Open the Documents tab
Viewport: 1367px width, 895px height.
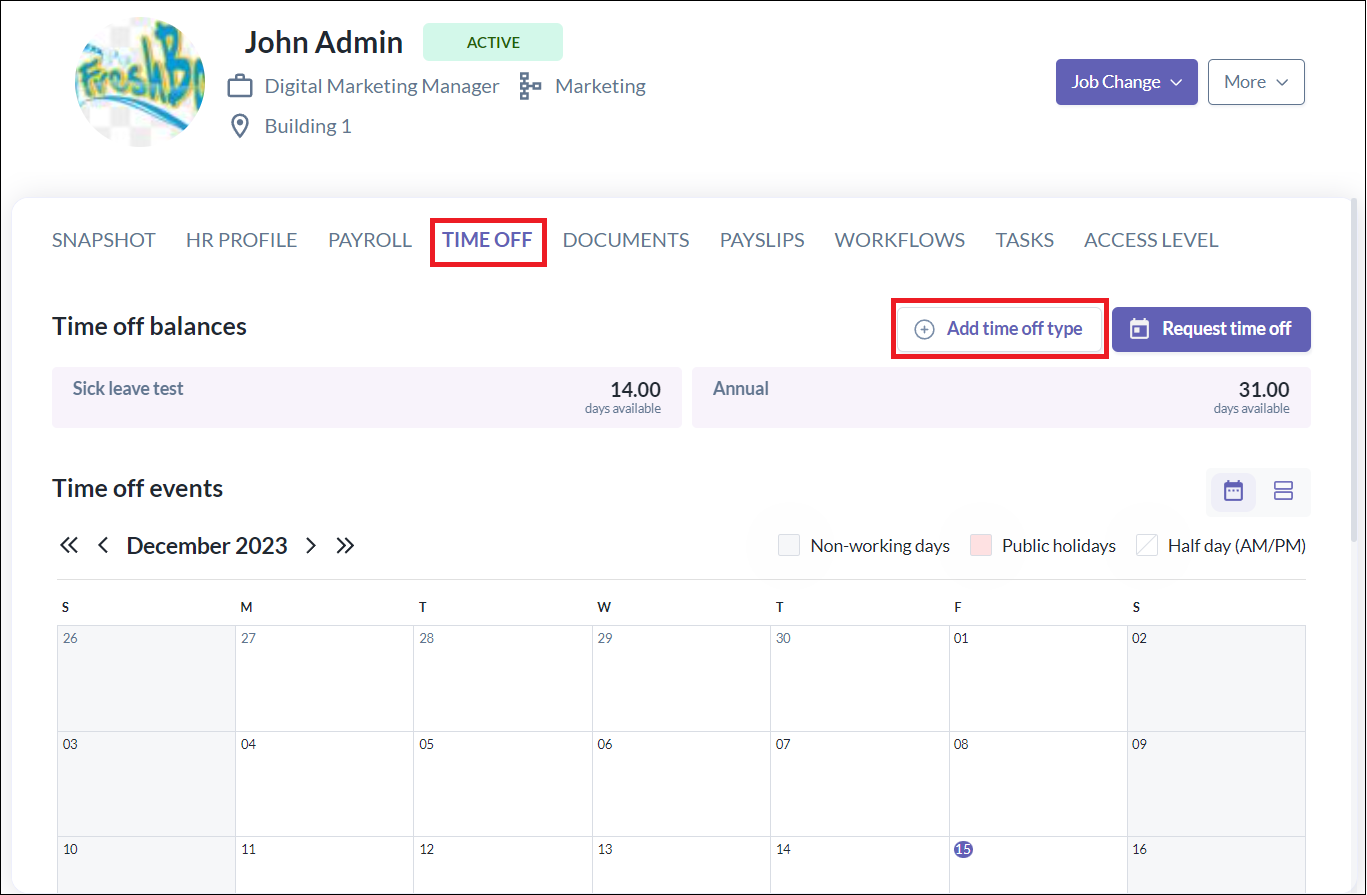tap(626, 240)
